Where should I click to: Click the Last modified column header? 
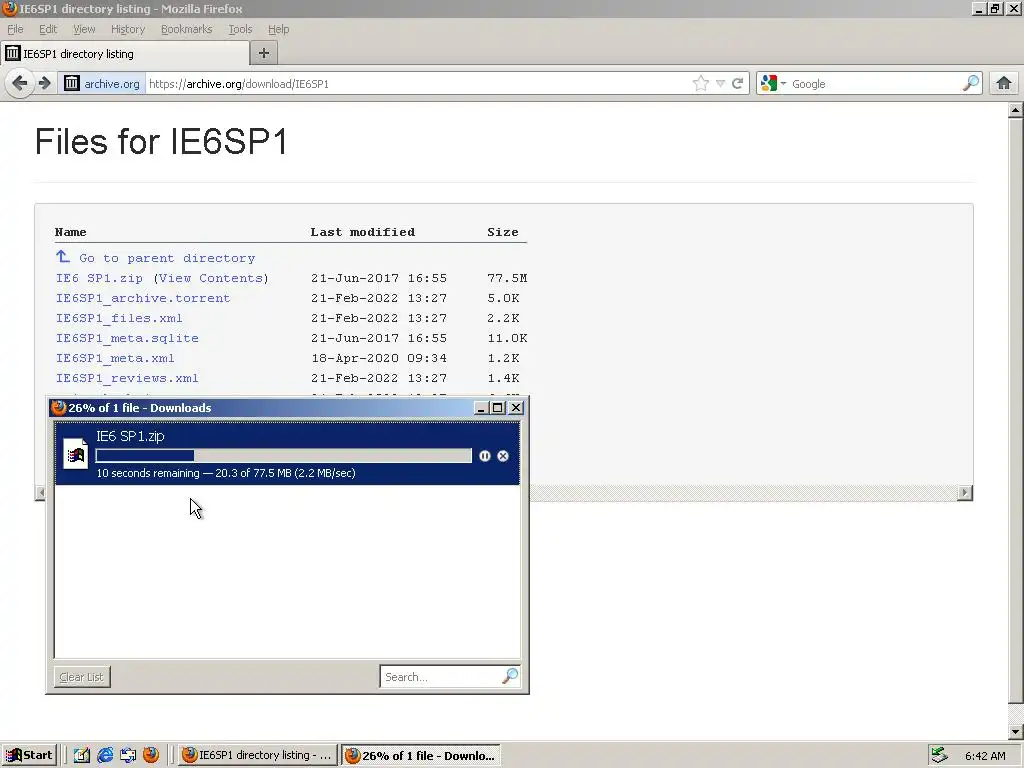pos(362,232)
